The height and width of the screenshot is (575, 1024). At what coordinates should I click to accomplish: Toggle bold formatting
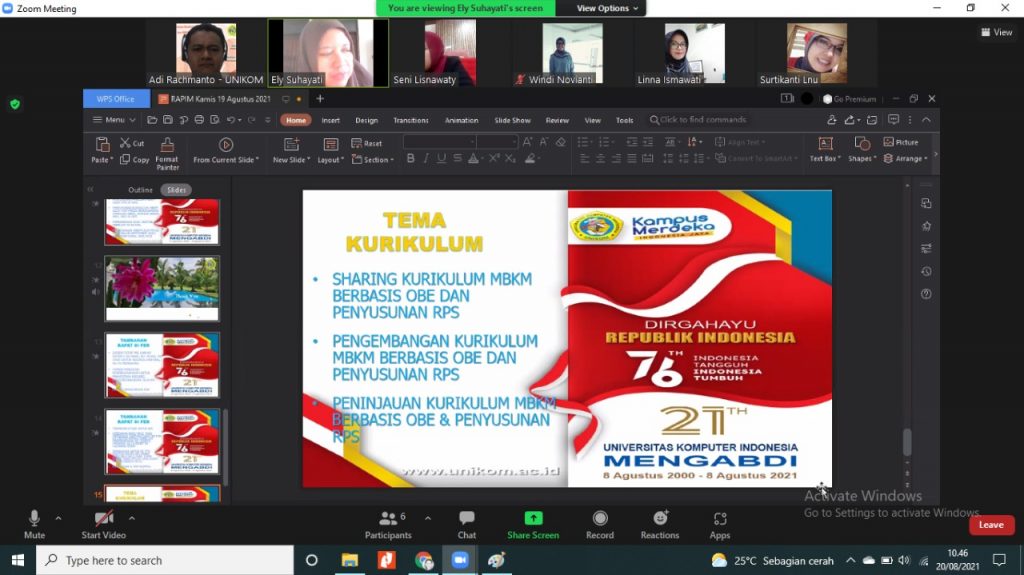410,158
